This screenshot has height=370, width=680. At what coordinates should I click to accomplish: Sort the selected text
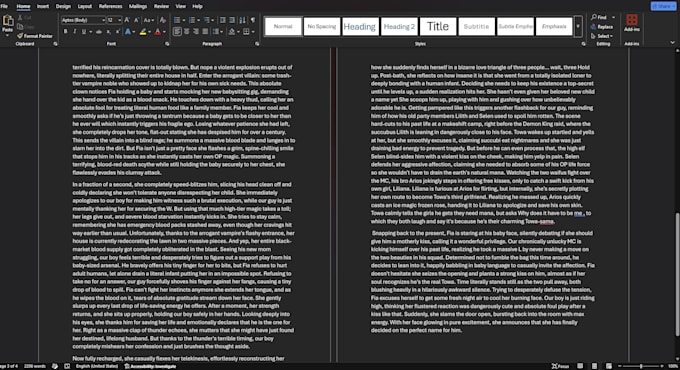[242, 20]
